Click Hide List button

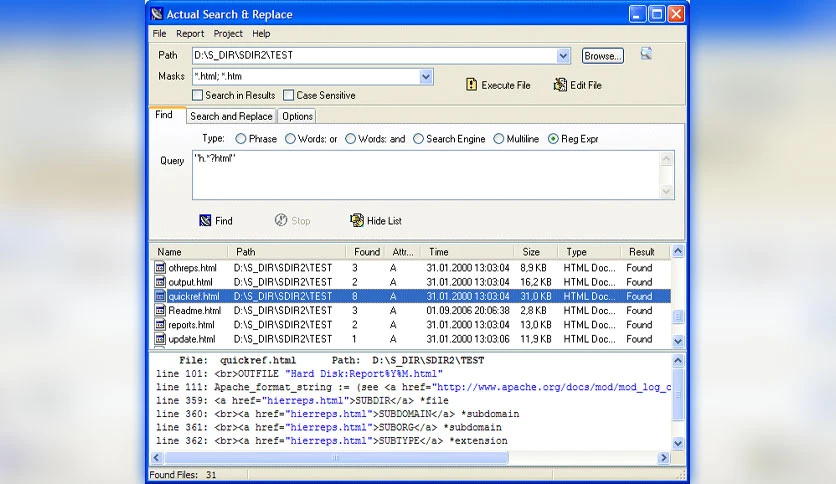tap(376, 221)
